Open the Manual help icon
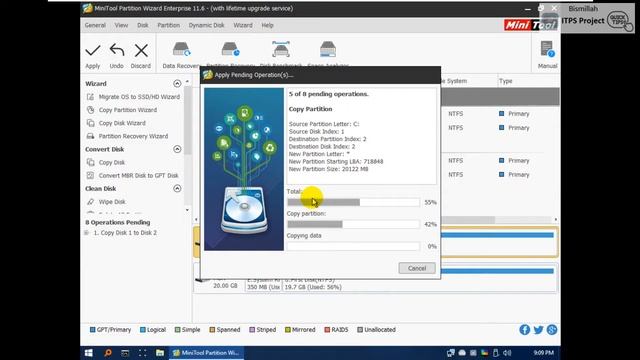Viewport: 640px width, 360px height. click(x=547, y=49)
